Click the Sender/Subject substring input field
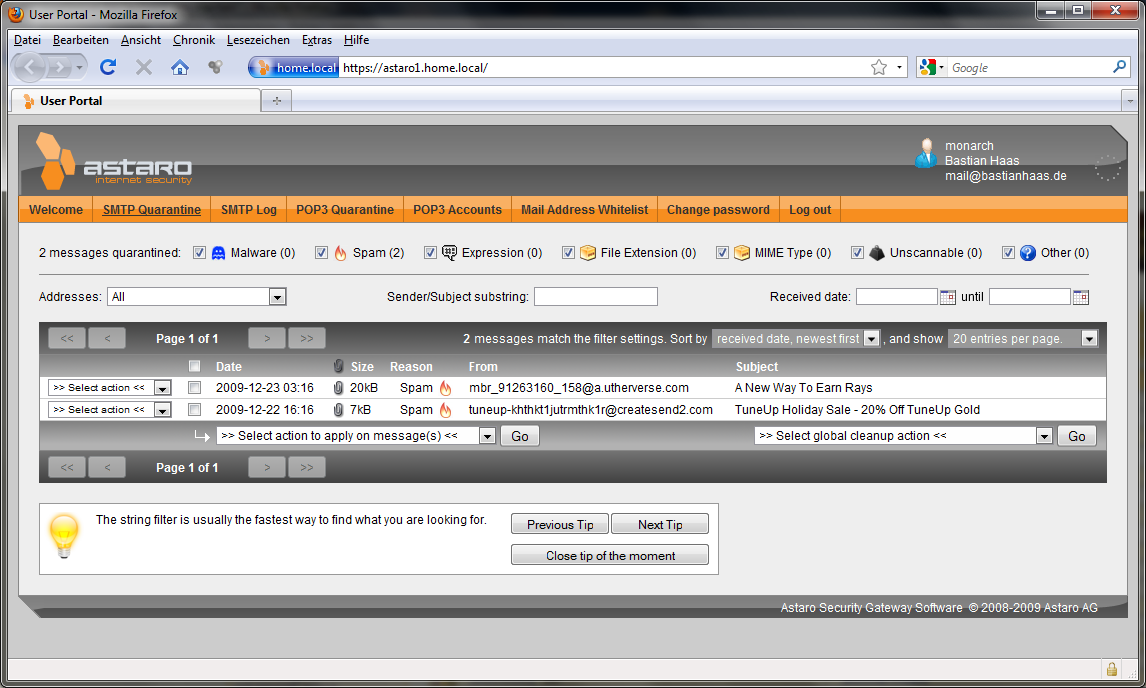Screen dimensions: 1146x688 point(596,297)
